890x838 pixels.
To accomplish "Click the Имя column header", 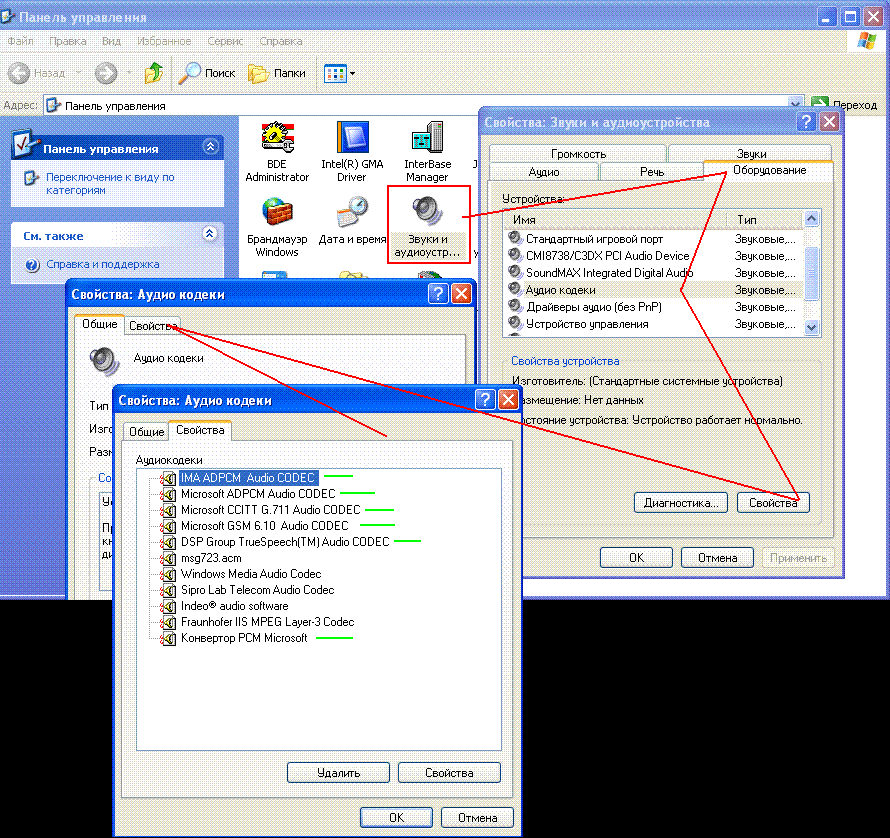I will [615, 219].
